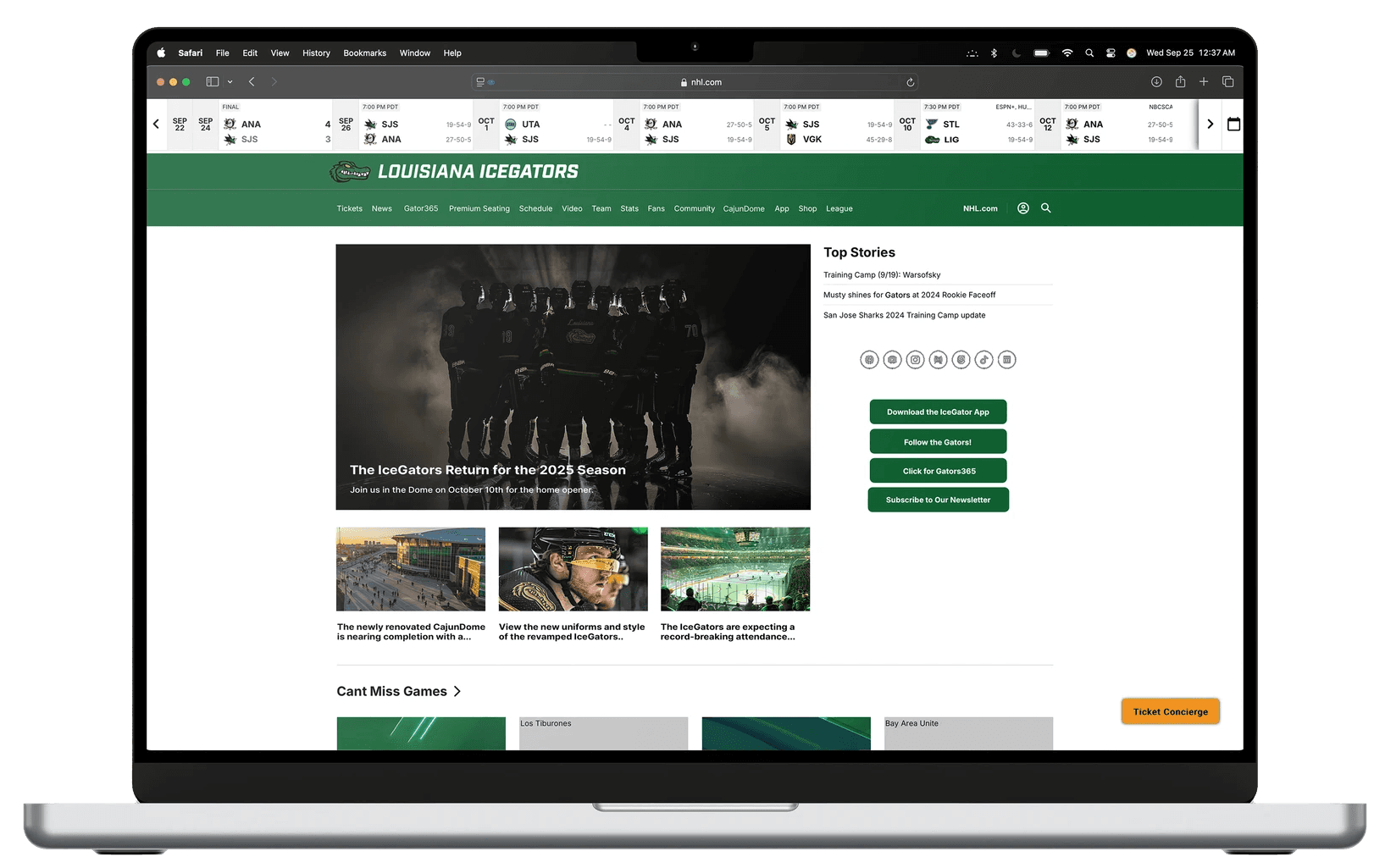
Task: Click the Sep 22 final ANA vs SJS game
Action: (x=276, y=124)
